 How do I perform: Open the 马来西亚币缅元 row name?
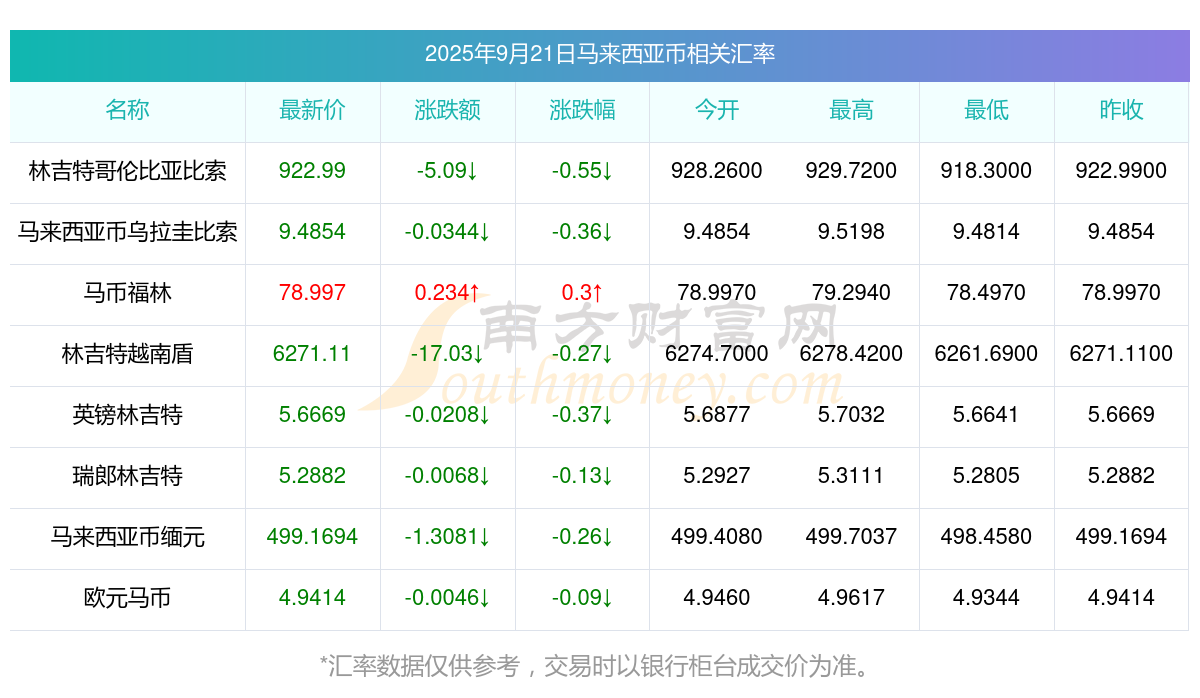click(127, 537)
